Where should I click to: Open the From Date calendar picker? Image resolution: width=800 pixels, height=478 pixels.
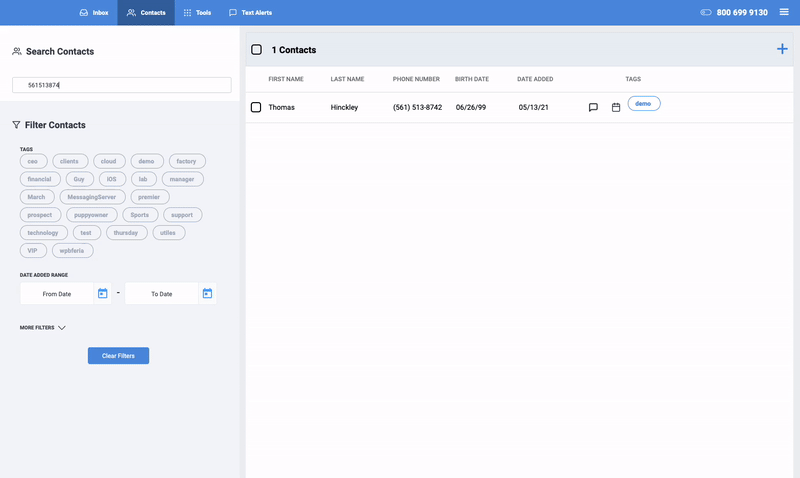(x=103, y=294)
